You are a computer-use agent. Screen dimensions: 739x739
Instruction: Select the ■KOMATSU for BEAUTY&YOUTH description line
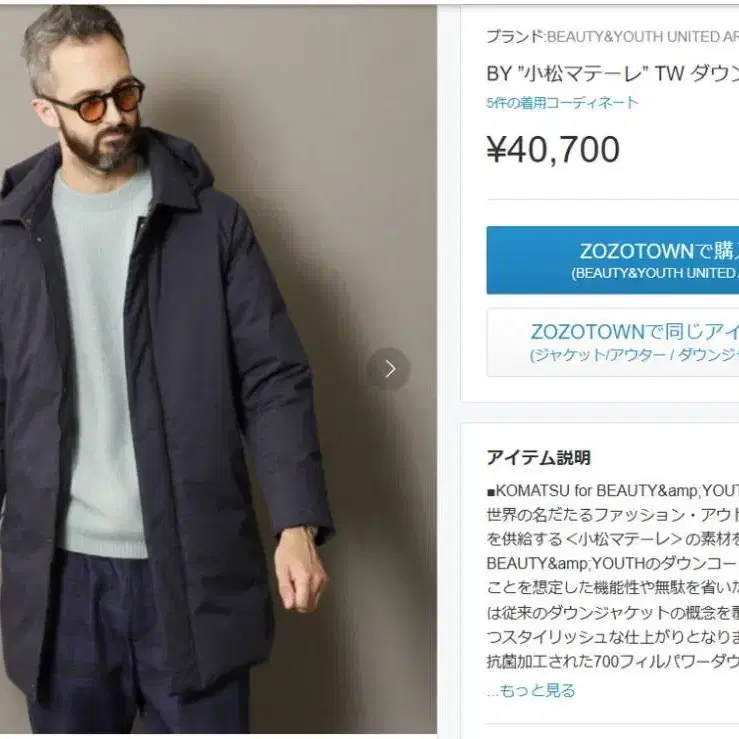coord(613,491)
